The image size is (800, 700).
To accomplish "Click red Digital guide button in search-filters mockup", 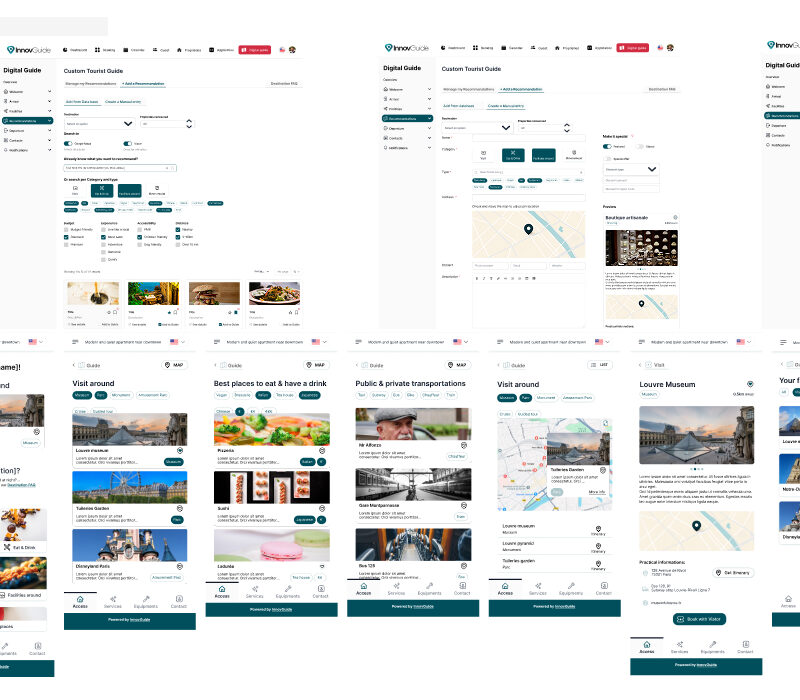I will pos(255,50).
